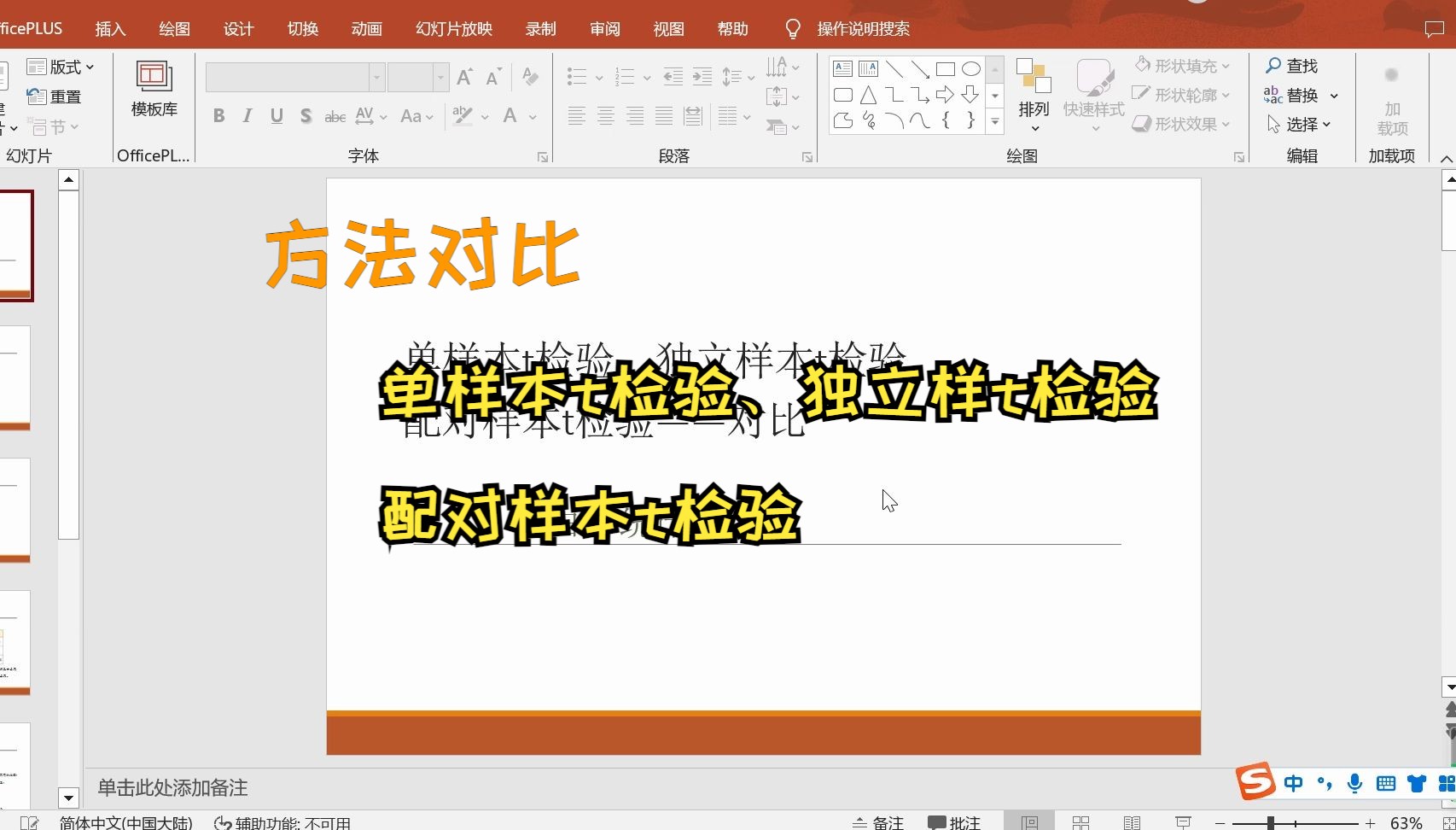This screenshot has width=1456, height=830.
Task: Toggle Italic formatting
Action: [x=248, y=116]
